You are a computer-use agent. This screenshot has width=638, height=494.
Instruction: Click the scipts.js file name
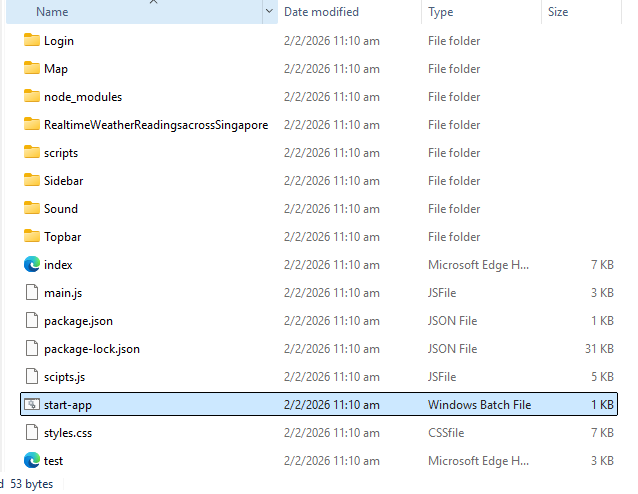pyautogui.click(x=64, y=377)
